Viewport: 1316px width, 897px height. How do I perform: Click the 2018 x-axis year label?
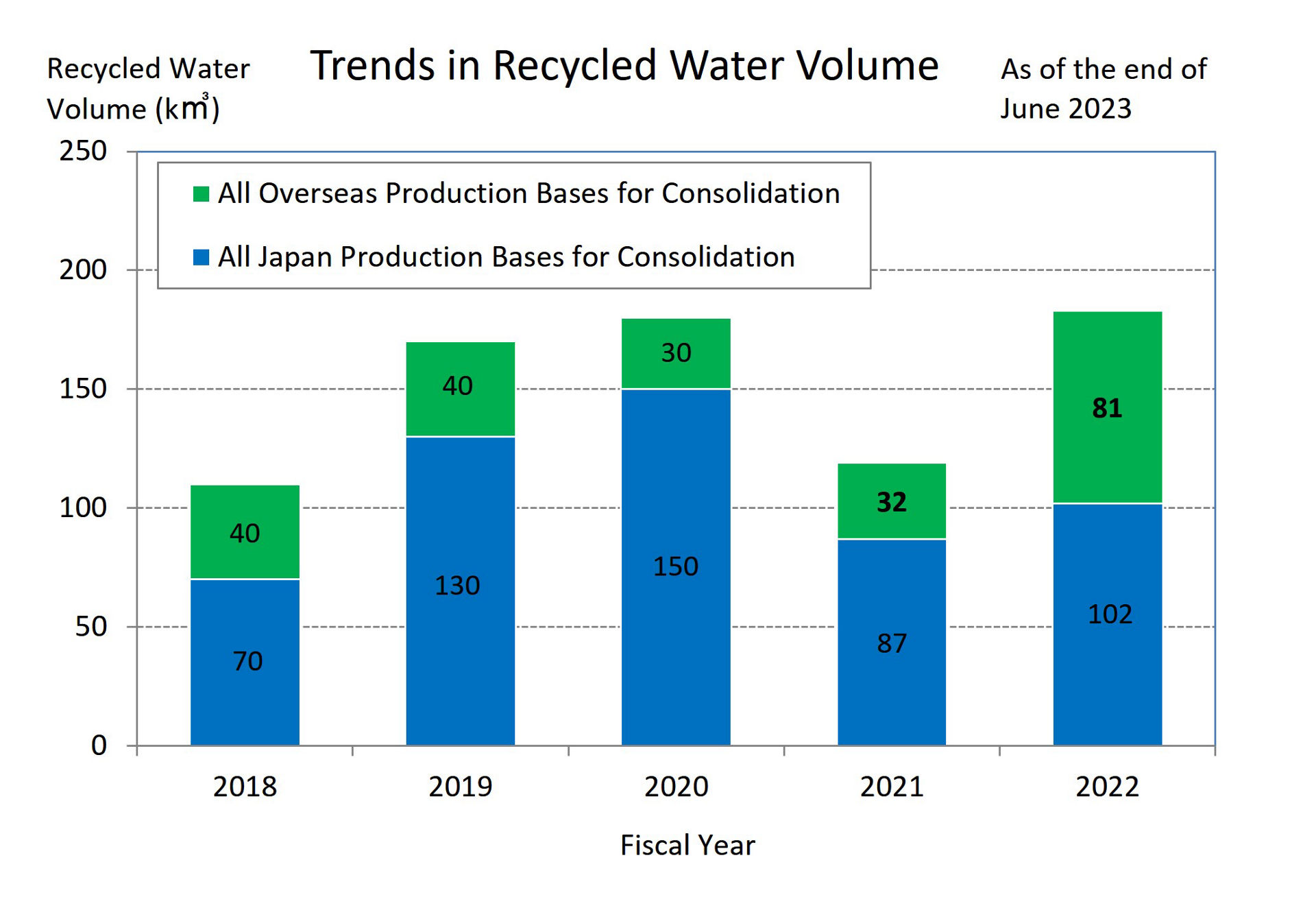click(x=245, y=786)
